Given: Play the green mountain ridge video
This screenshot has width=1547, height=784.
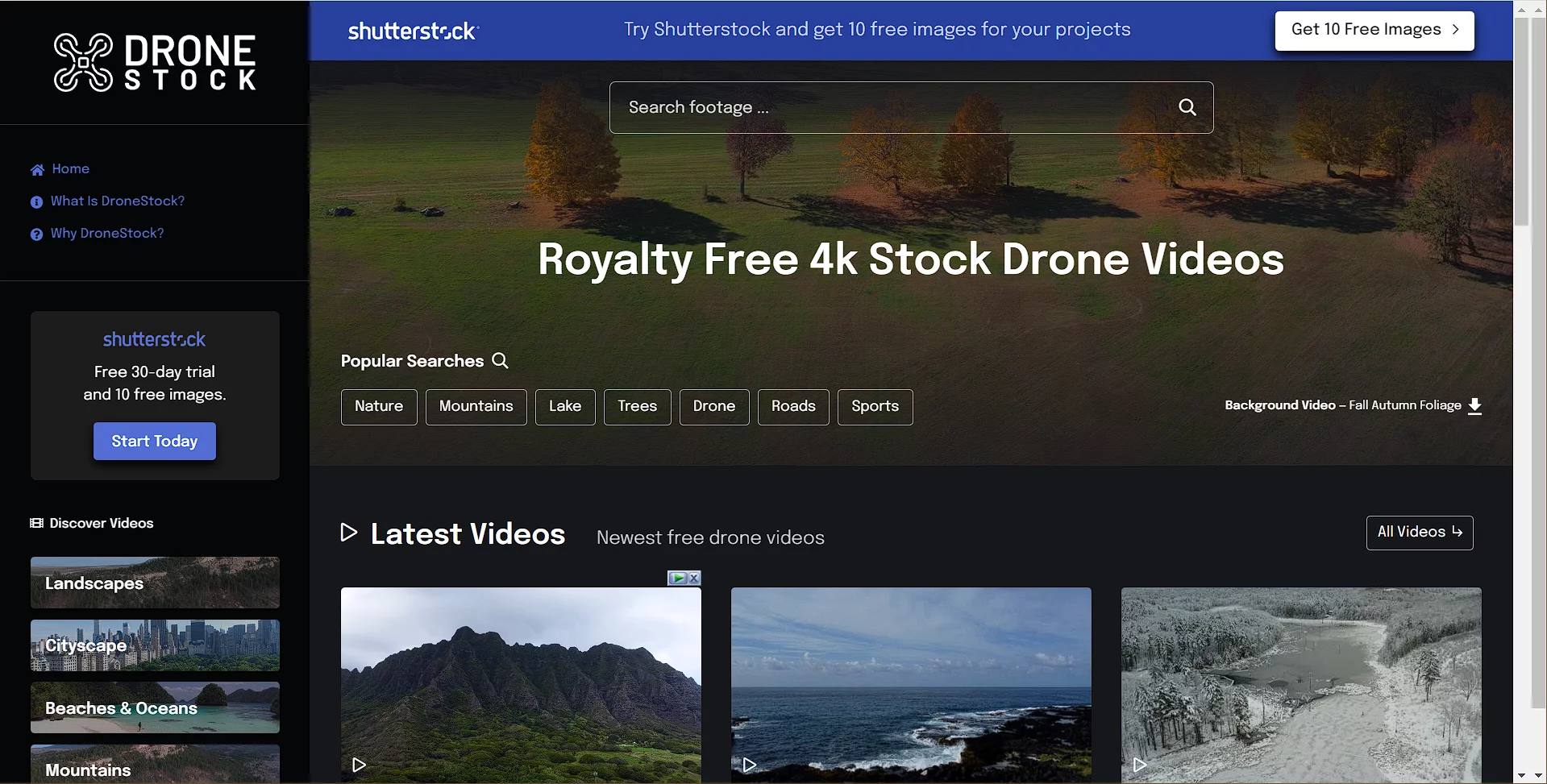Looking at the screenshot, I should pyautogui.click(x=360, y=764).
